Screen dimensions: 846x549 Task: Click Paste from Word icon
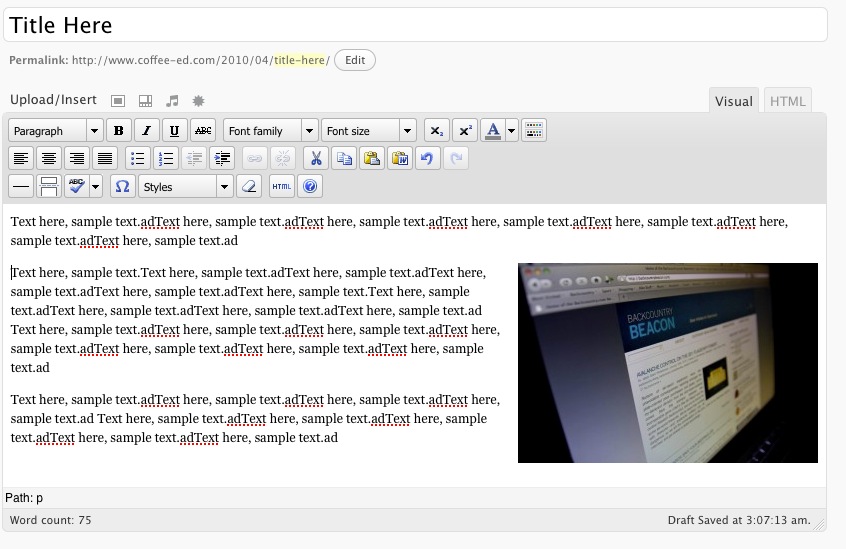pyautogui.click(x=400, y=159)
